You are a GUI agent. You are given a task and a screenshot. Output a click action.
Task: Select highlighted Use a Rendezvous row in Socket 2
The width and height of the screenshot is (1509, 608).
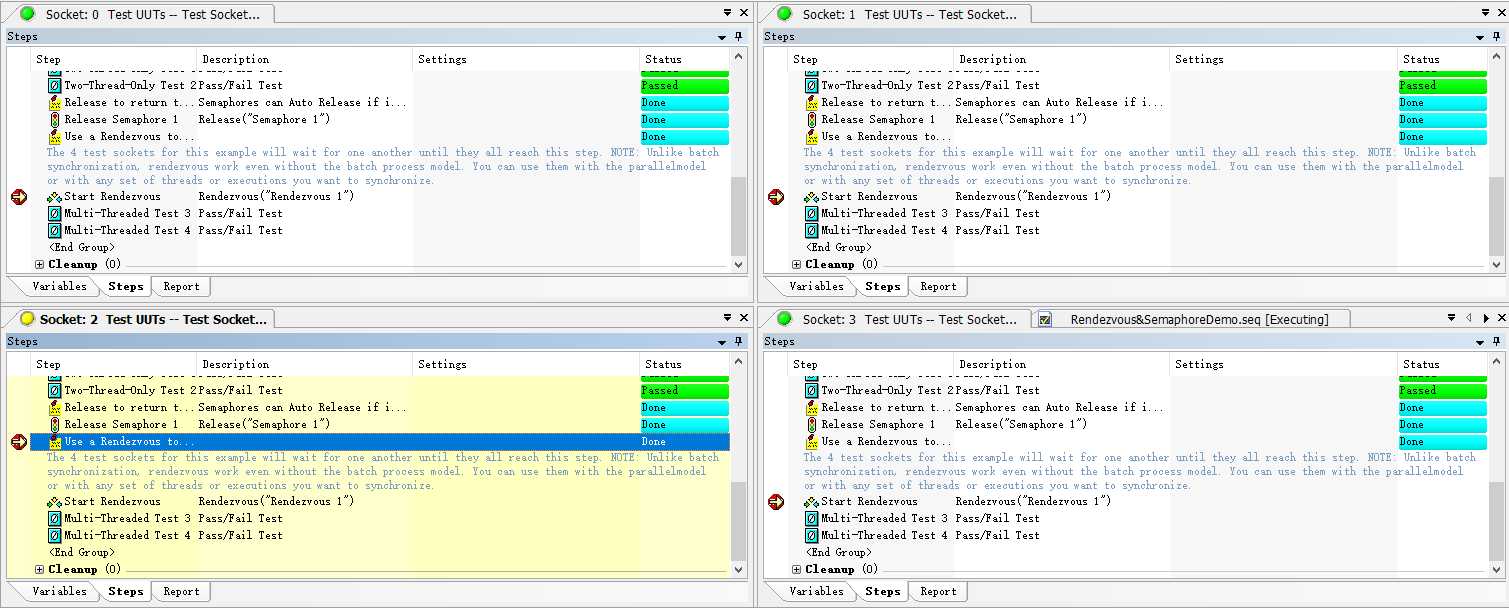click(380, 442)
